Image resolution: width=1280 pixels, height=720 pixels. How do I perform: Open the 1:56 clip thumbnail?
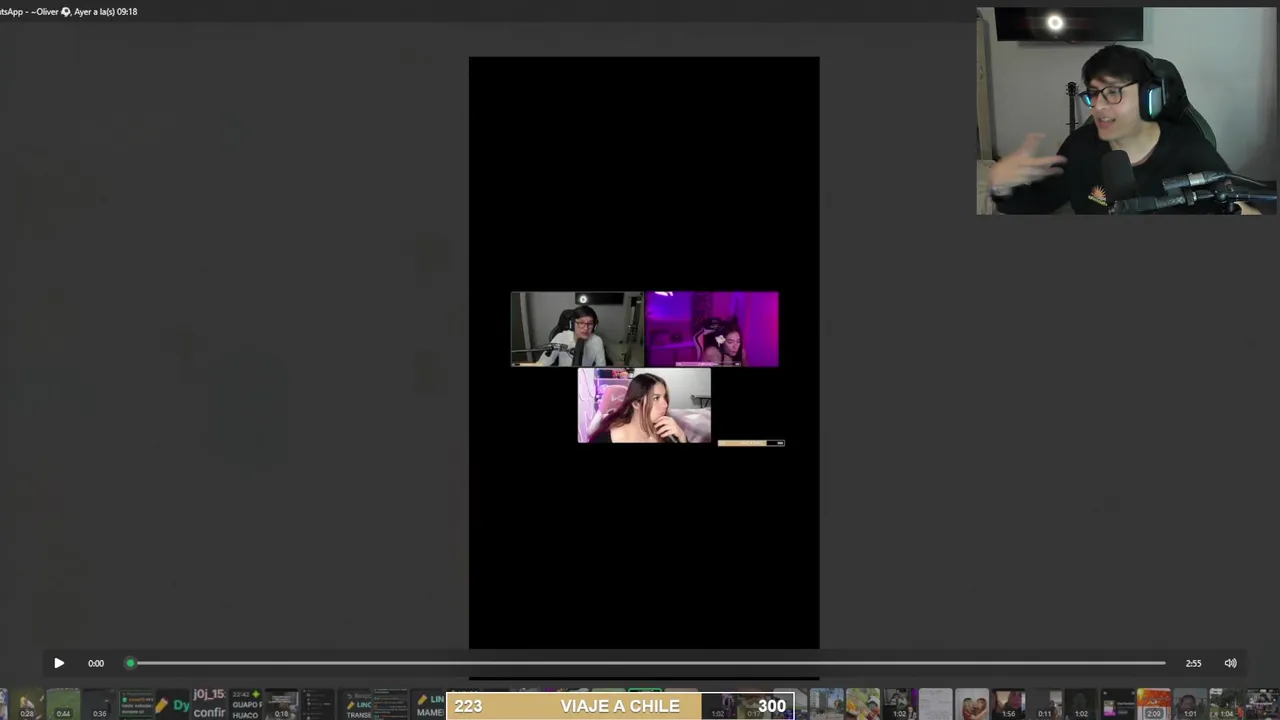point(1008,704)
